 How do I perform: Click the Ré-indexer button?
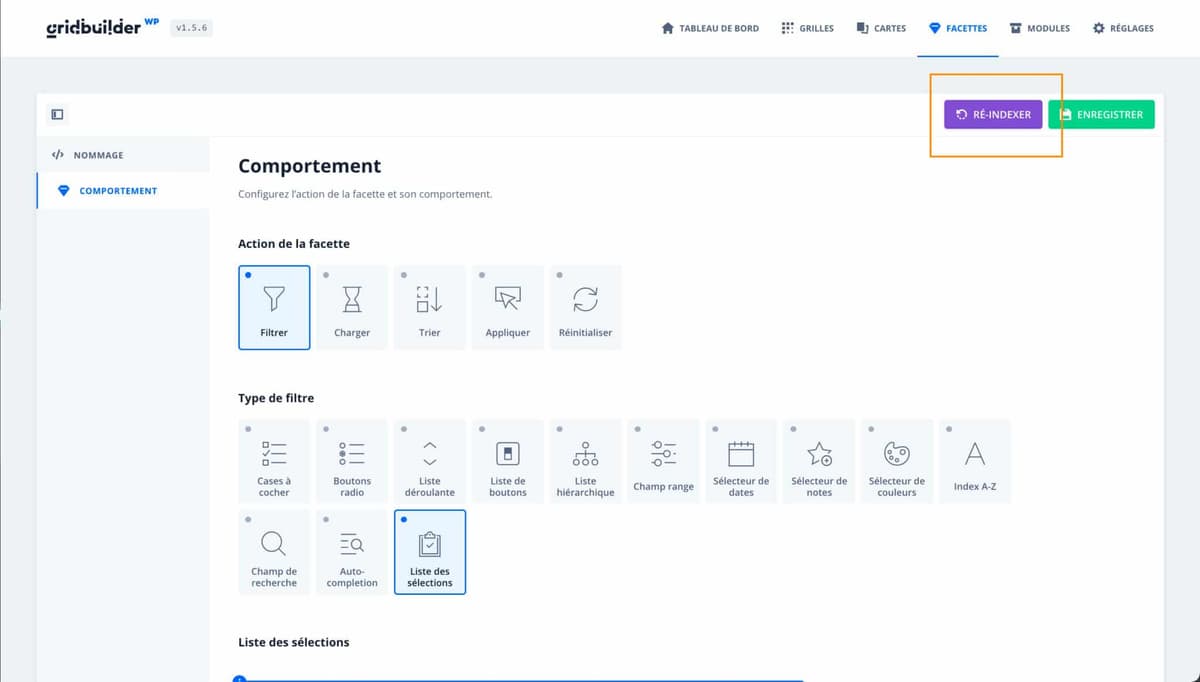click(x=993, y=115)
